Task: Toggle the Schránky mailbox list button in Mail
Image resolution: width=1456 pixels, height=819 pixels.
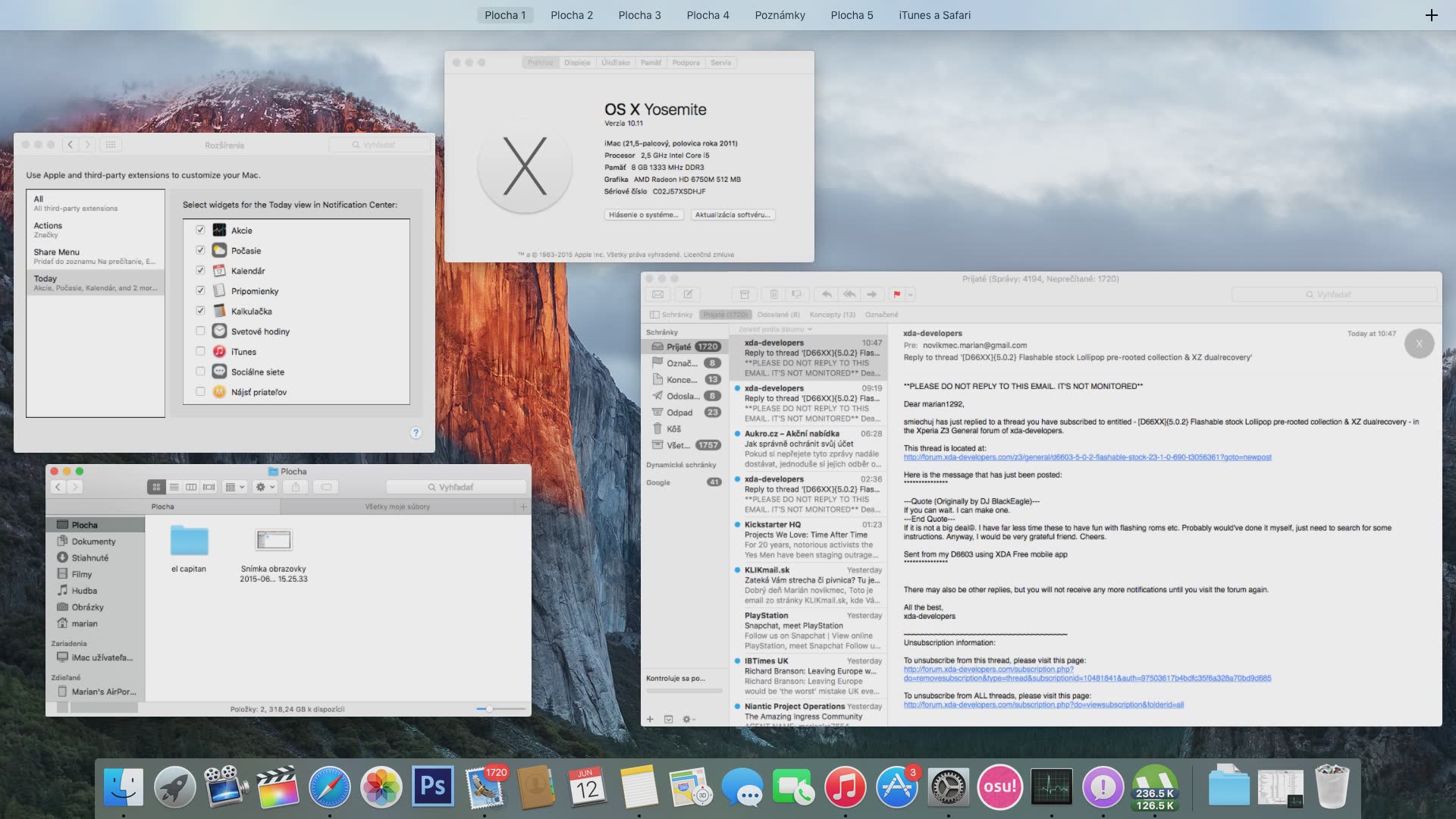Action: pyautogui.click(x=671, y=315)
